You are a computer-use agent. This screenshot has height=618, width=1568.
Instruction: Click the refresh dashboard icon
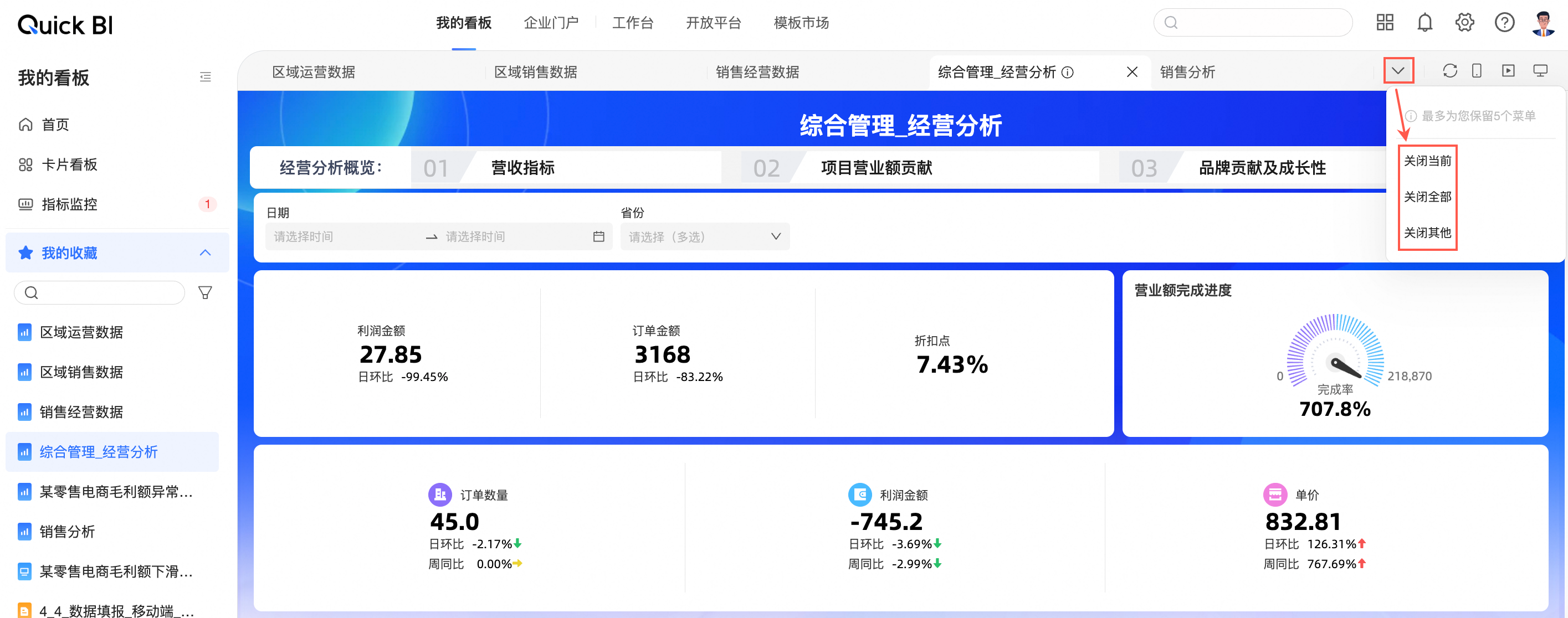tap(1449, 71)
